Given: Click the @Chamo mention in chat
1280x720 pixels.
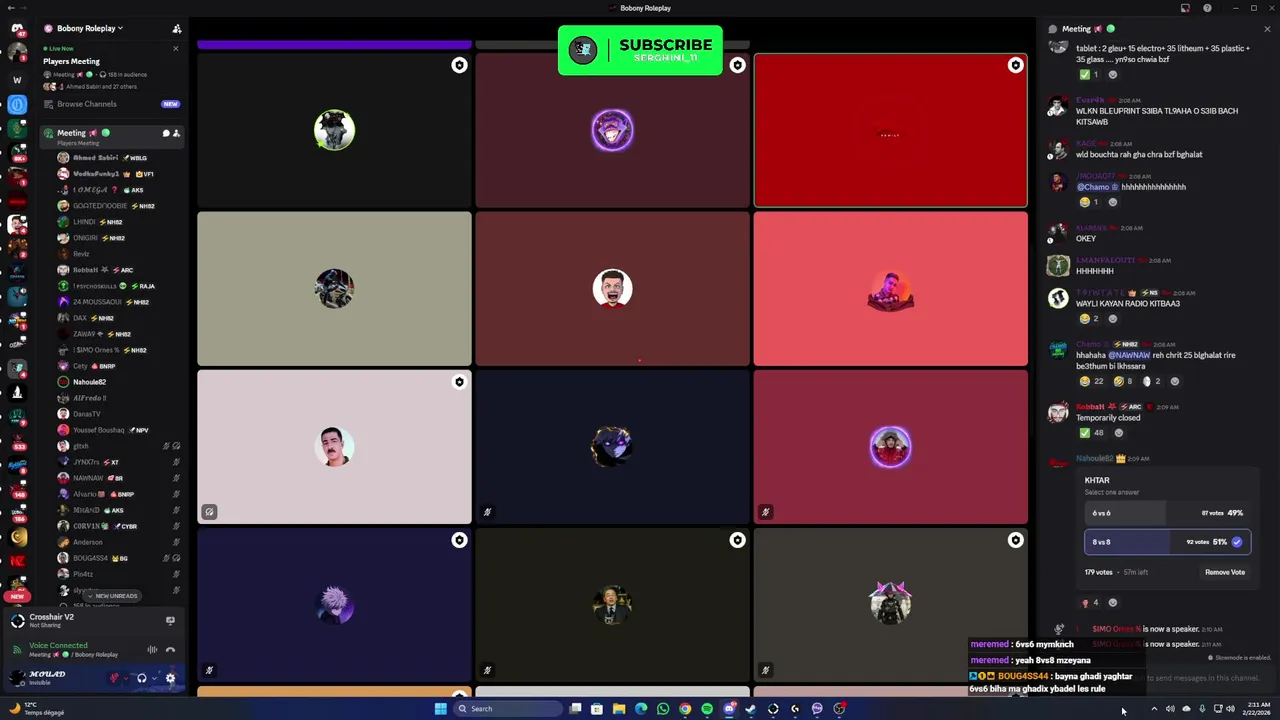Looking at the screenshot, I should click(x=1097, y=187).
